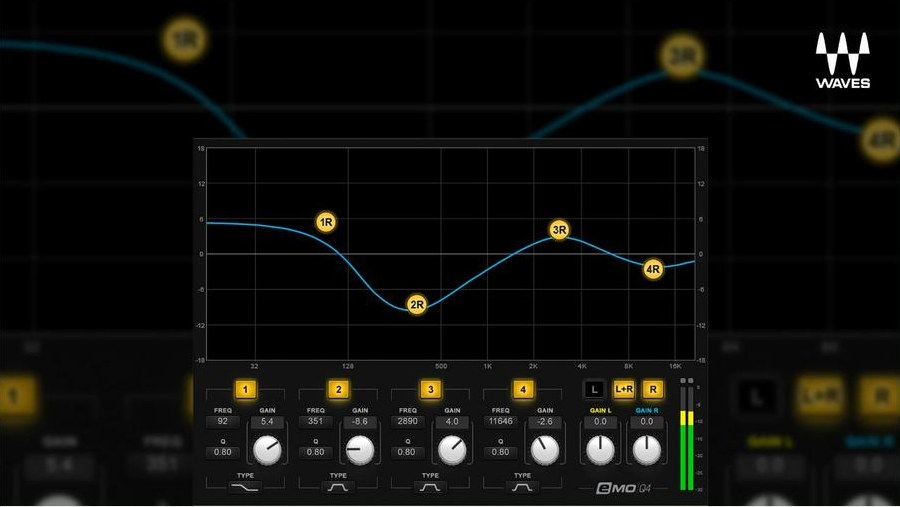Click the 2R band marker on graph
The width and height of the screenshot is (900, 507).
[417, 304]
